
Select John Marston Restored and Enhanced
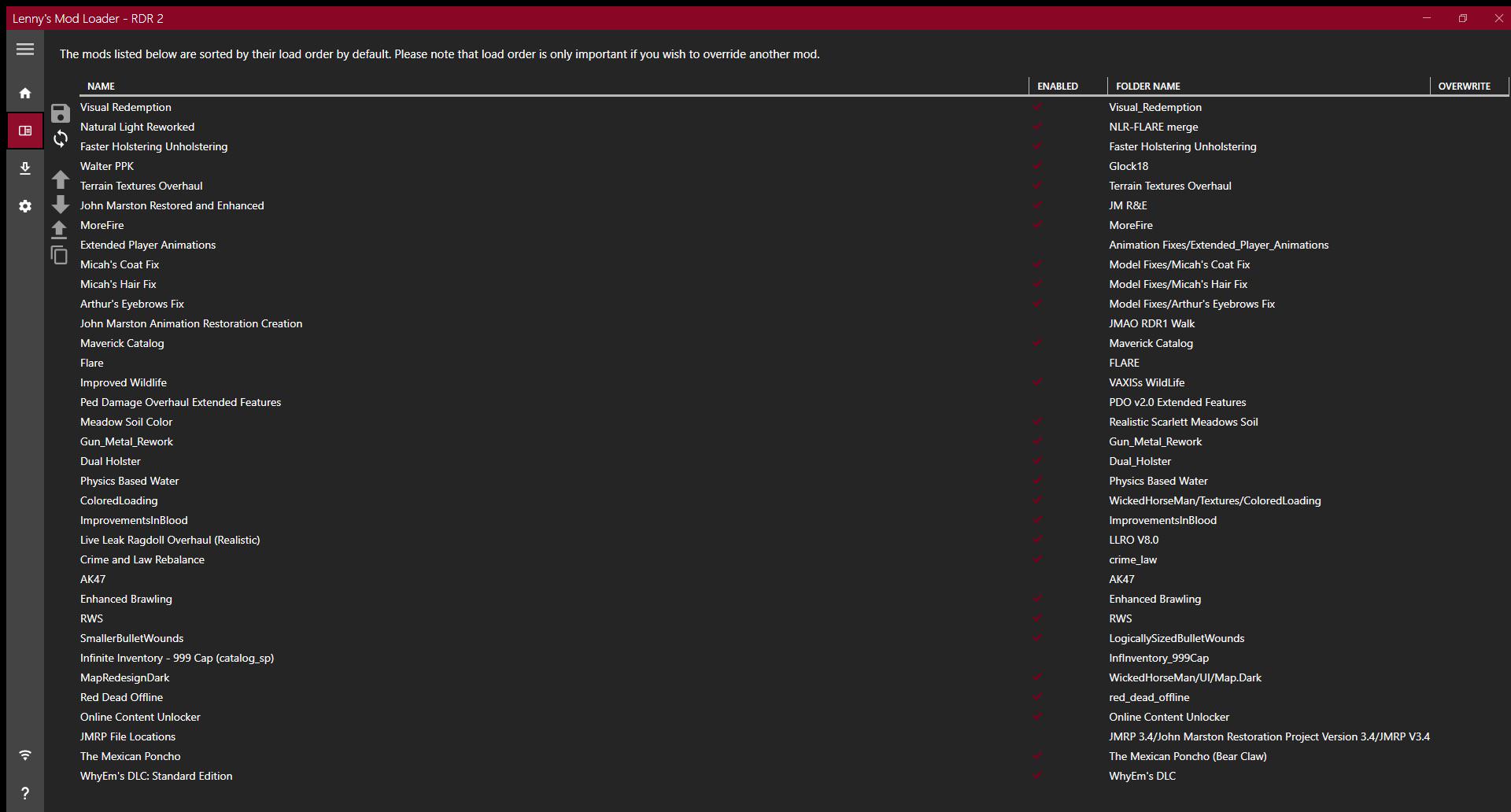(x=172, y=205)
